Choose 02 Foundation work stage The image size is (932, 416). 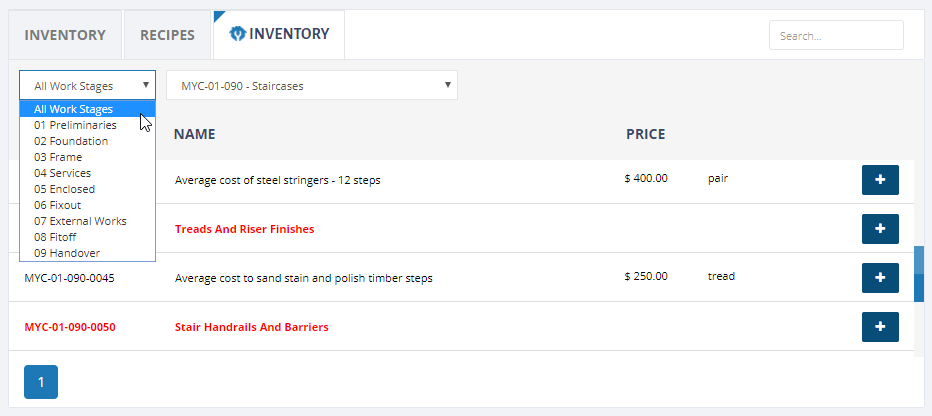pos(87,141)
